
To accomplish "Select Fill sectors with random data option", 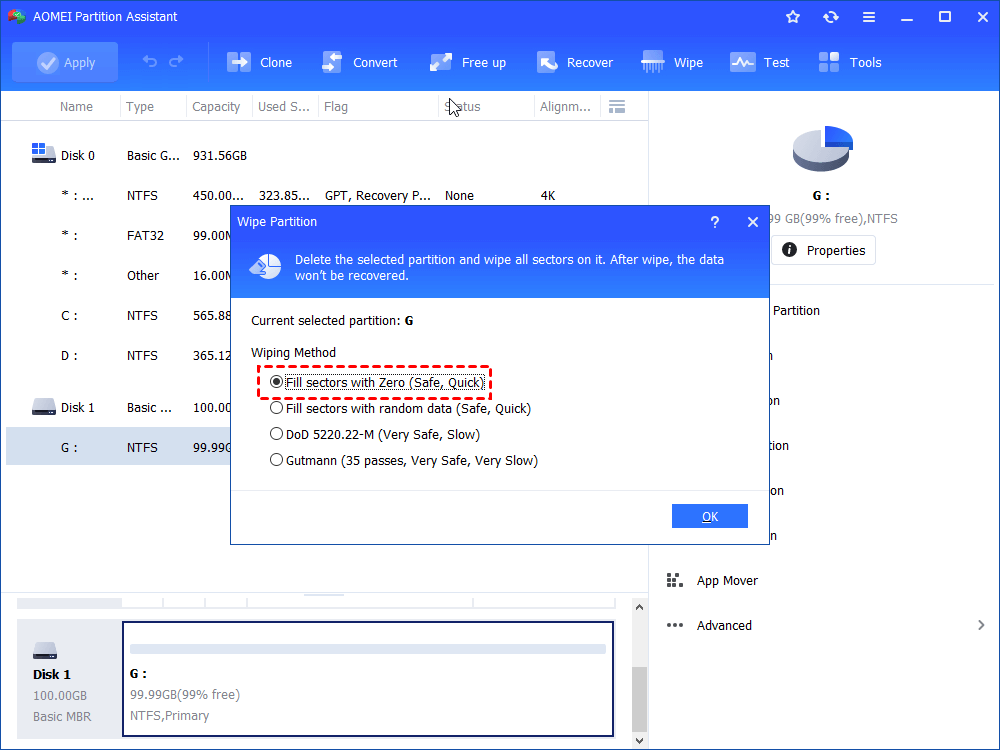I will tap(400, 408).
